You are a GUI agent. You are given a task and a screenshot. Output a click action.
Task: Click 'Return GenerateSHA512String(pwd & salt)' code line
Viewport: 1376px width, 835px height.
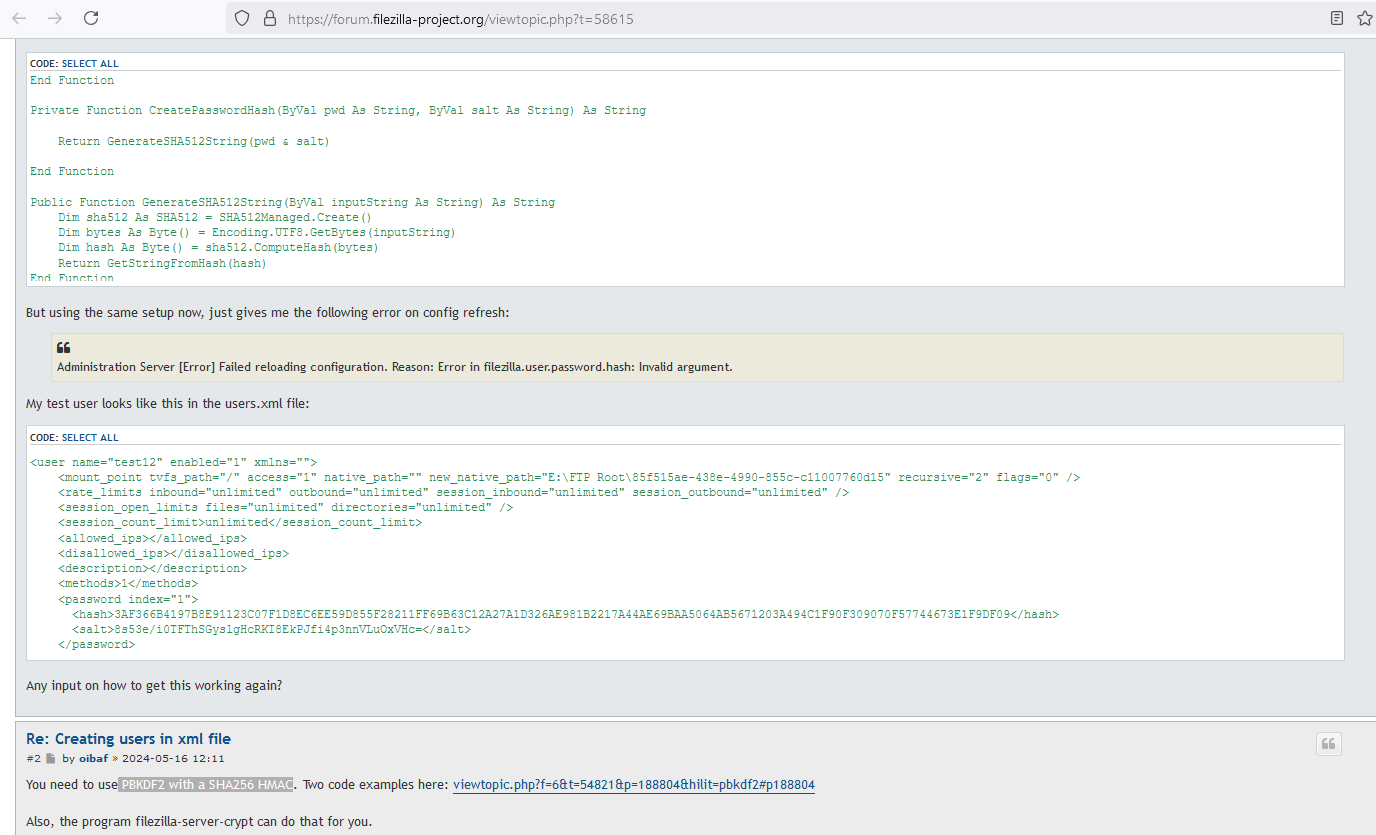point(193,141)
